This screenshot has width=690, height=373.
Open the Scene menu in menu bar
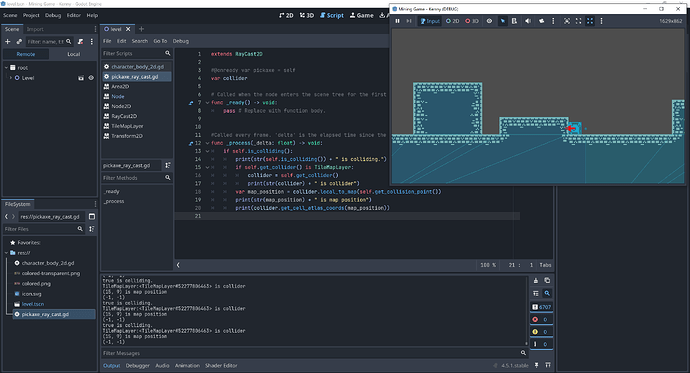(x=10, y=15)
